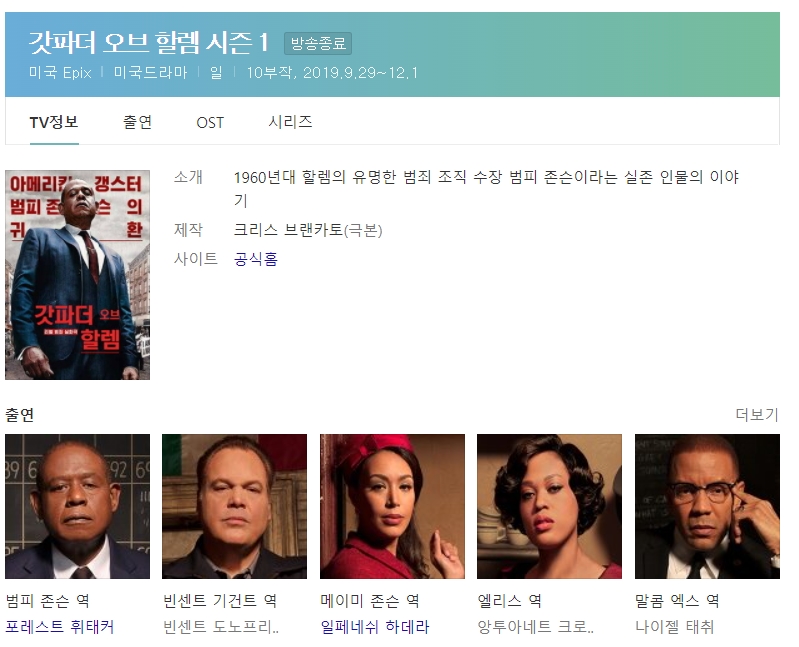Screen dimensions: 799x647
Task: Click the 메이미 존슨 cast photo
Action: (x=392, y=506)
